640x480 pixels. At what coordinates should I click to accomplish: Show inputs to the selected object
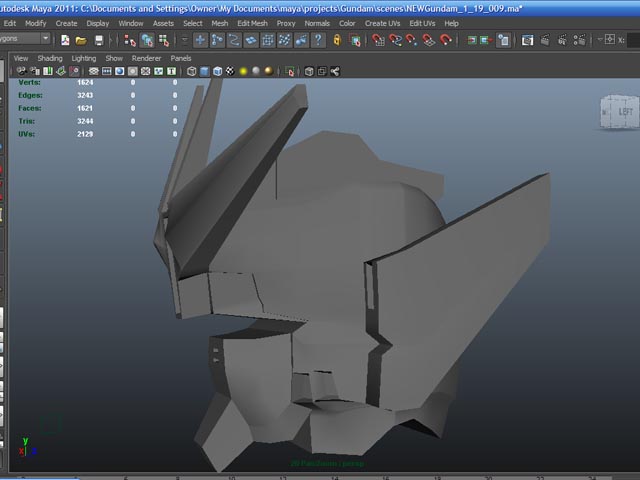tap(472, 40)
